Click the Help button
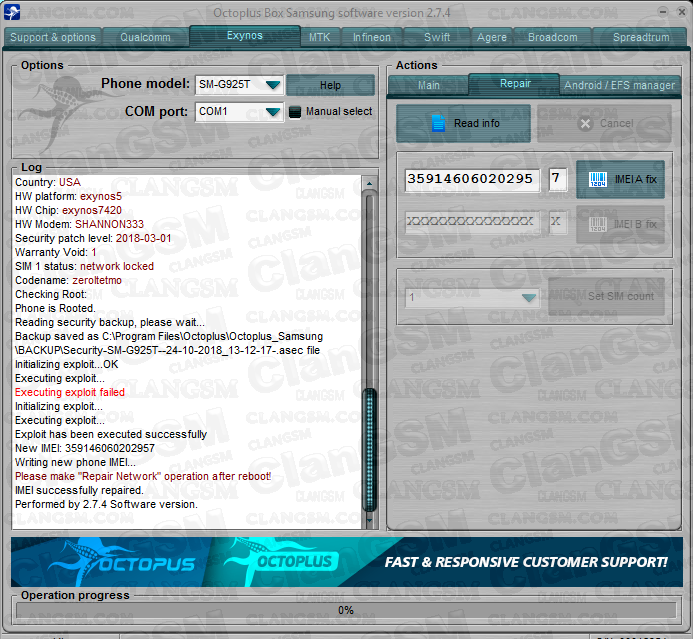693x639 pixels. tap(330, 85)
